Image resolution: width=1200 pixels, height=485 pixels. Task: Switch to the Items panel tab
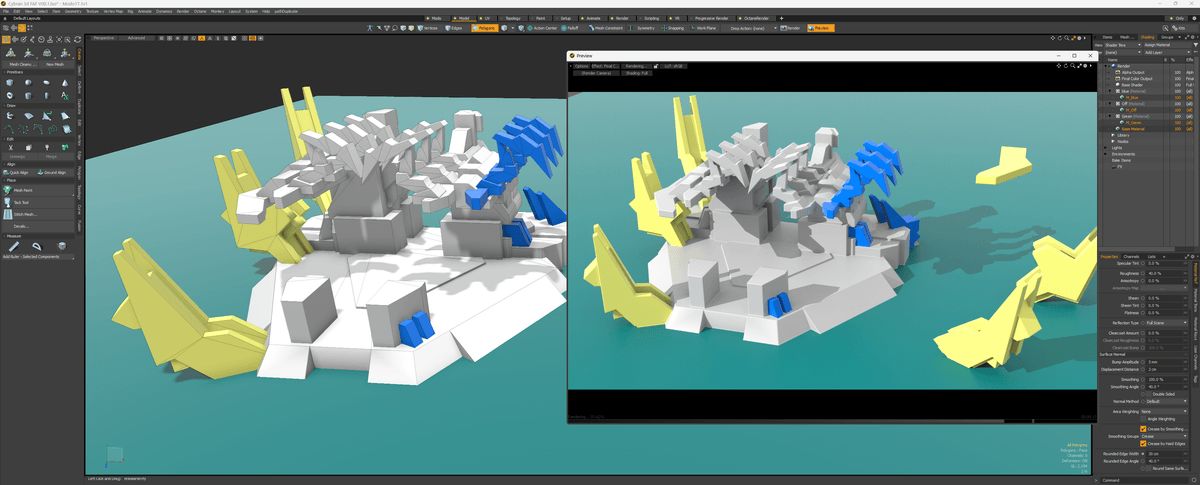coord(1107,37)
